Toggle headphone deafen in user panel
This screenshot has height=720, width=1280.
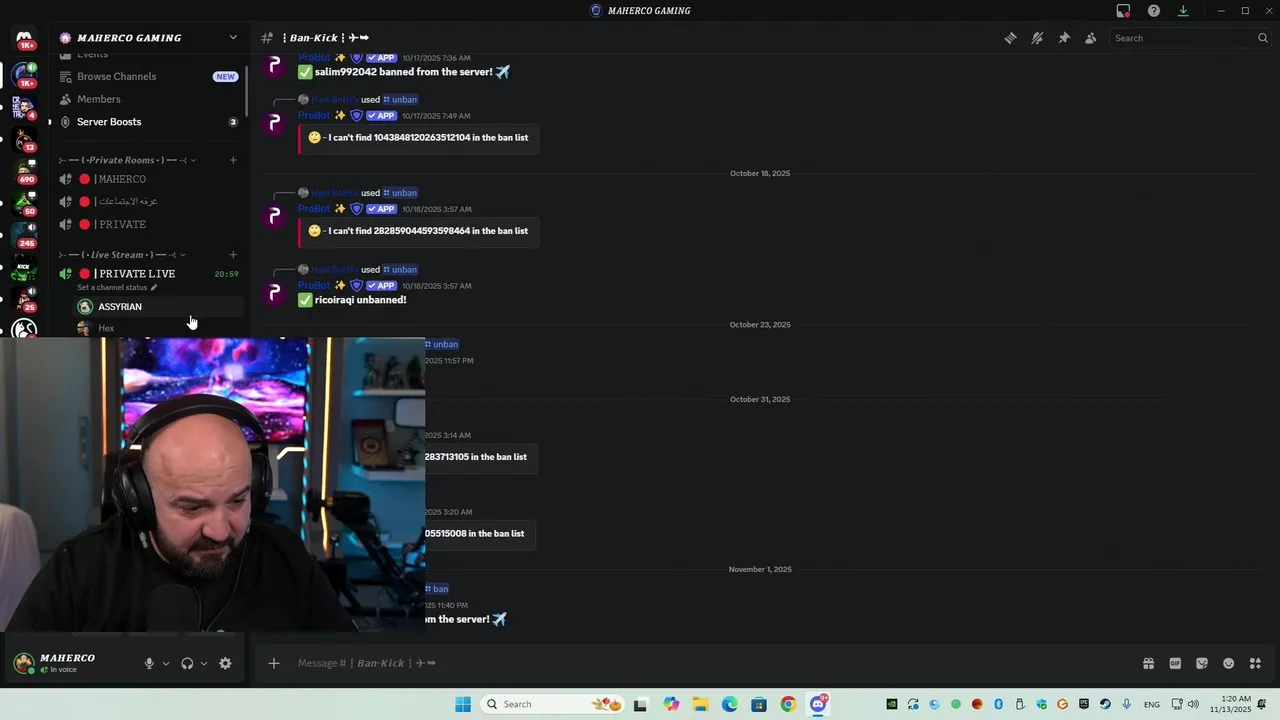pos(187,663)
